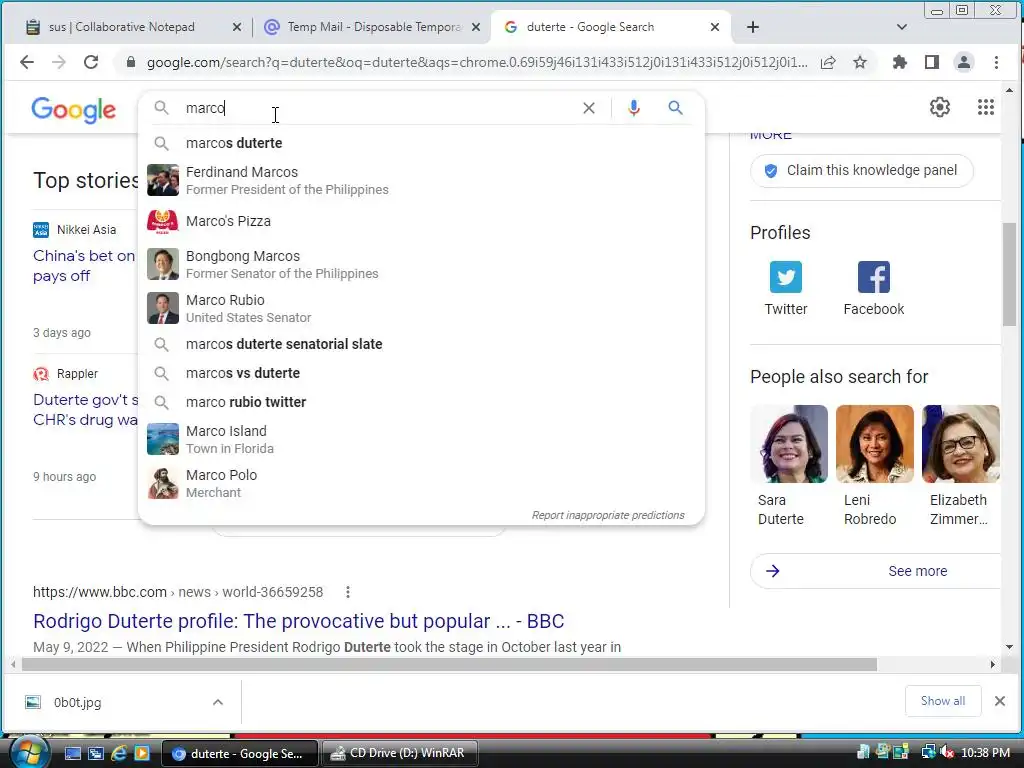Close the duterte Google Search tab
The image size is (1024, 768).
tap(714, 27)
